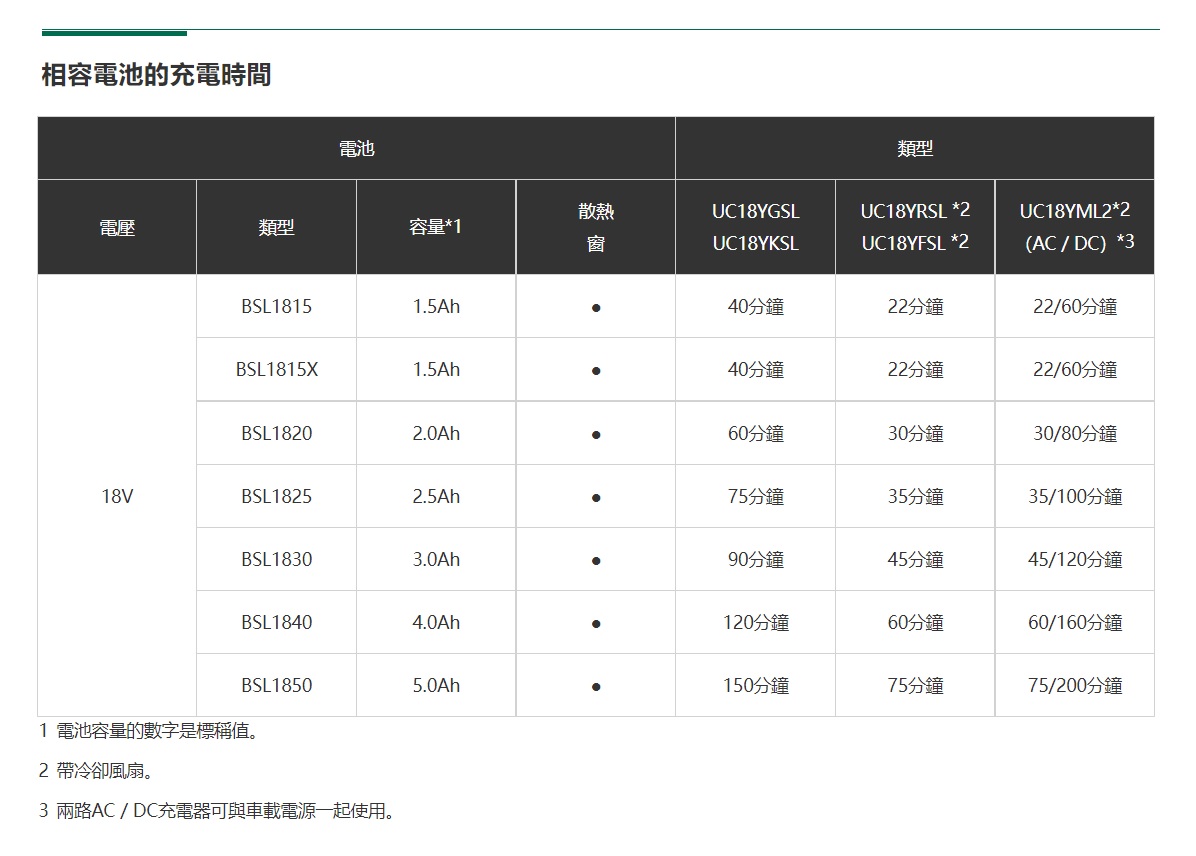Click footnote 2 about 帶冷卻風扇
This screenshot has height=856, width=1196.
[x=97, y=771]
